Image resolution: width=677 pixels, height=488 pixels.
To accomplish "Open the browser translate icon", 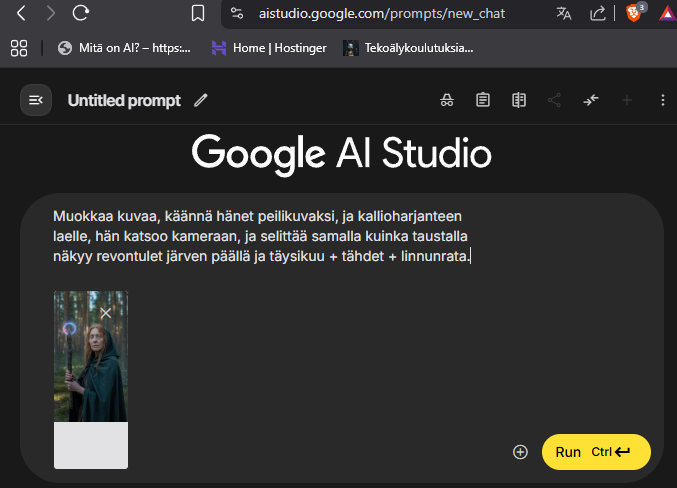I will (x=563, y=13).
